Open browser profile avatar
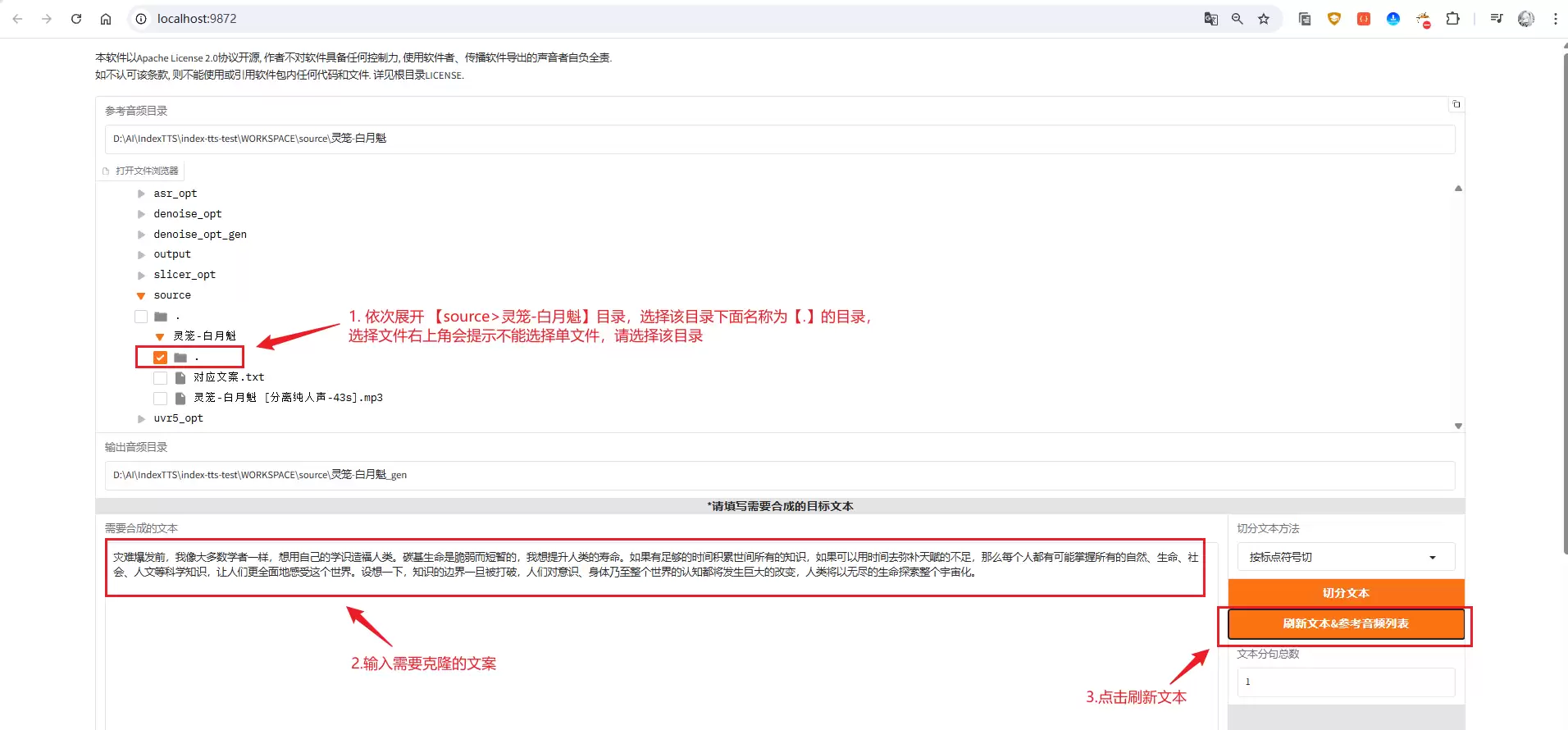This screenshot has width=1568, height=730. coord(1526,19)
